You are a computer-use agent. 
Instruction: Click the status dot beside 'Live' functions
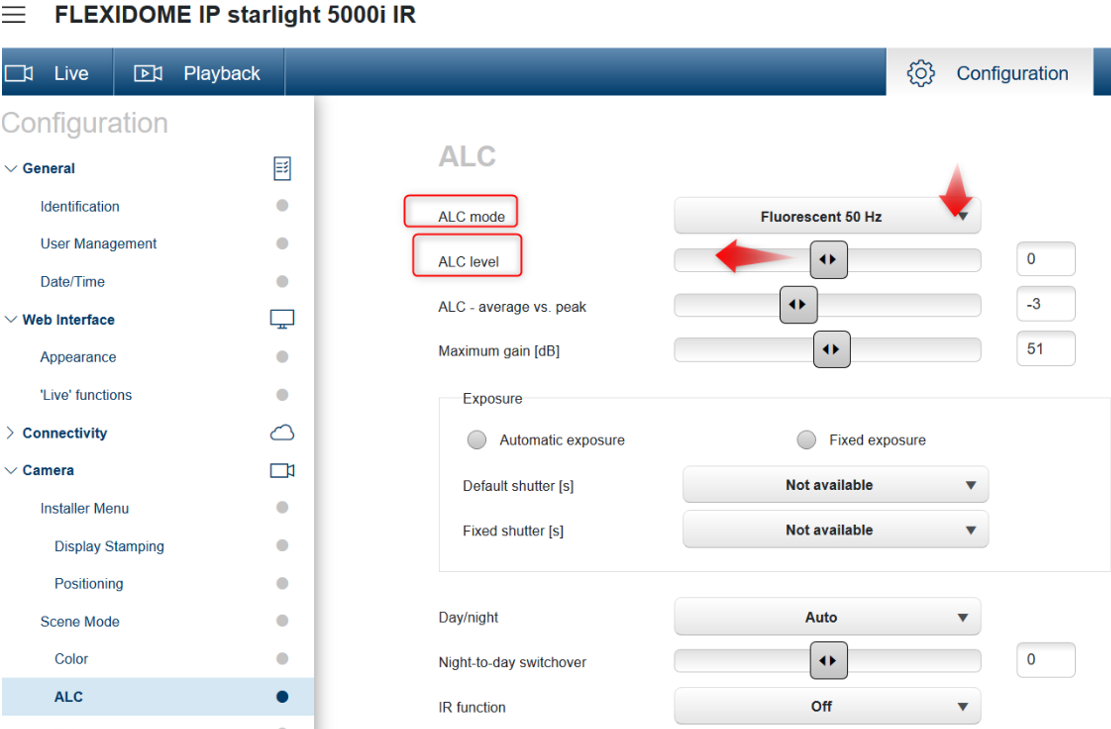pyautogui.click(x=282, y=395)
